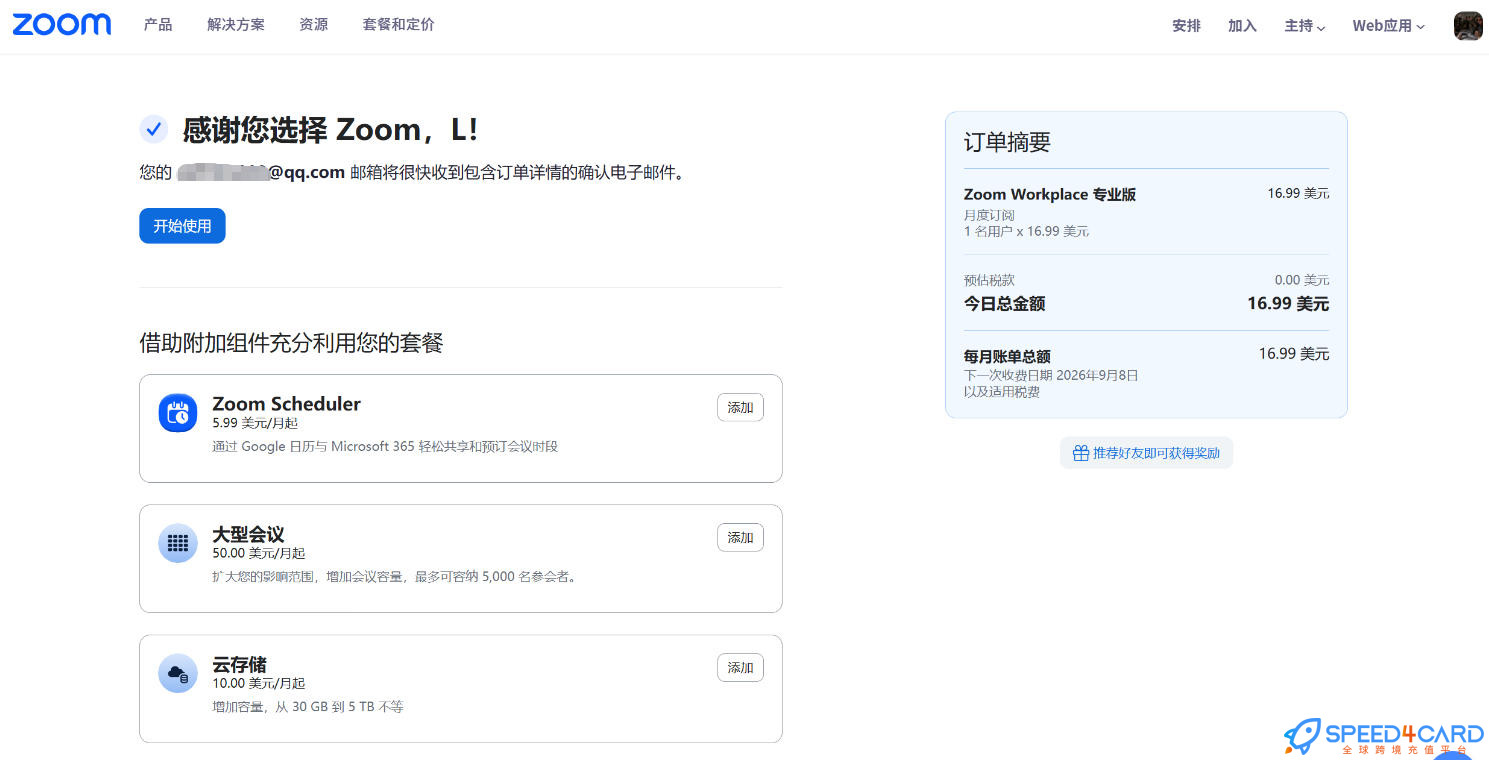Open the 解决方案 menu
Viewport: 1489px width, 760px height.
click(x=236, y=25)
